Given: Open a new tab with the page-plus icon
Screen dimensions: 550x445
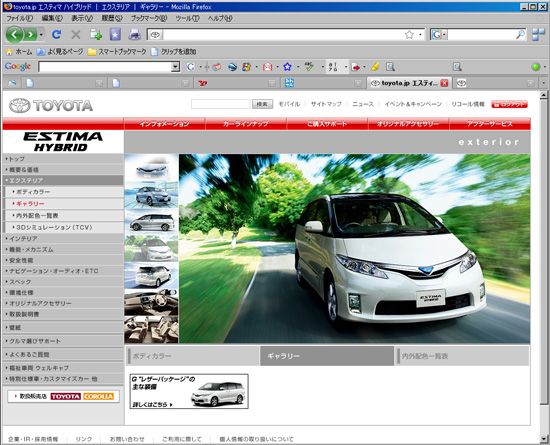Looking at the screenshot, I should click(96, 34).
